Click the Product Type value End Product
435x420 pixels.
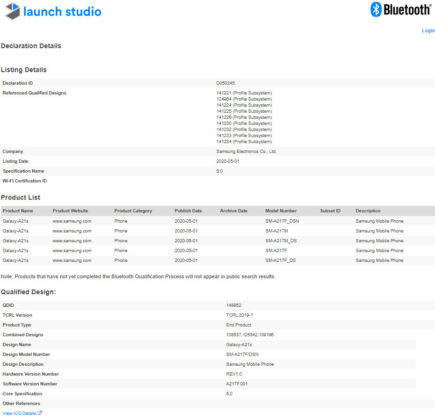click(x=239, y=325)
